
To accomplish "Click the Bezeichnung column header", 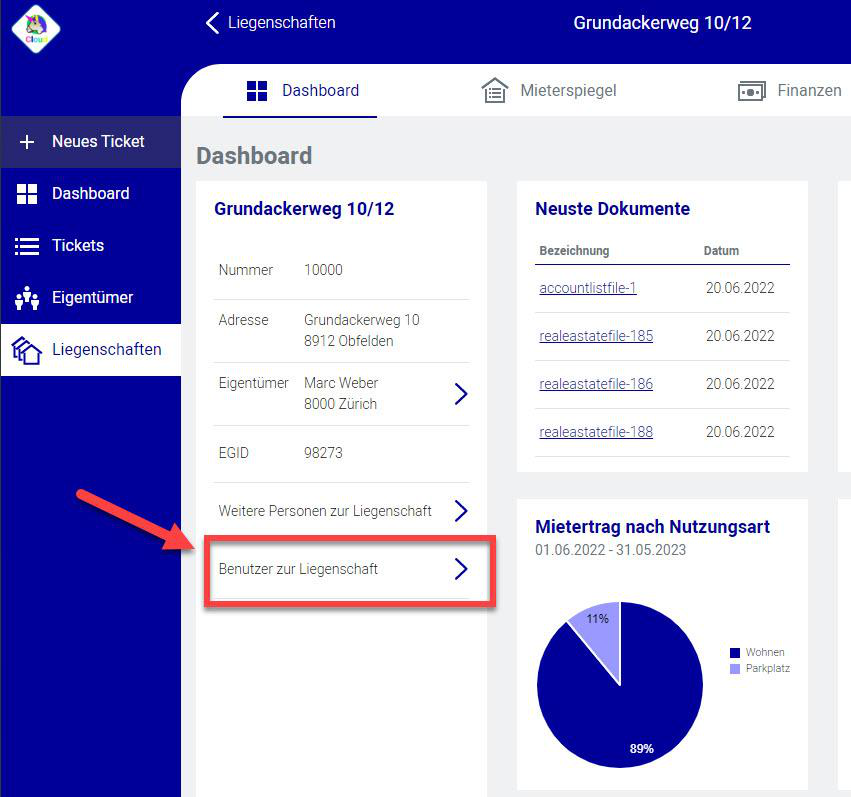I will [574, 251].
